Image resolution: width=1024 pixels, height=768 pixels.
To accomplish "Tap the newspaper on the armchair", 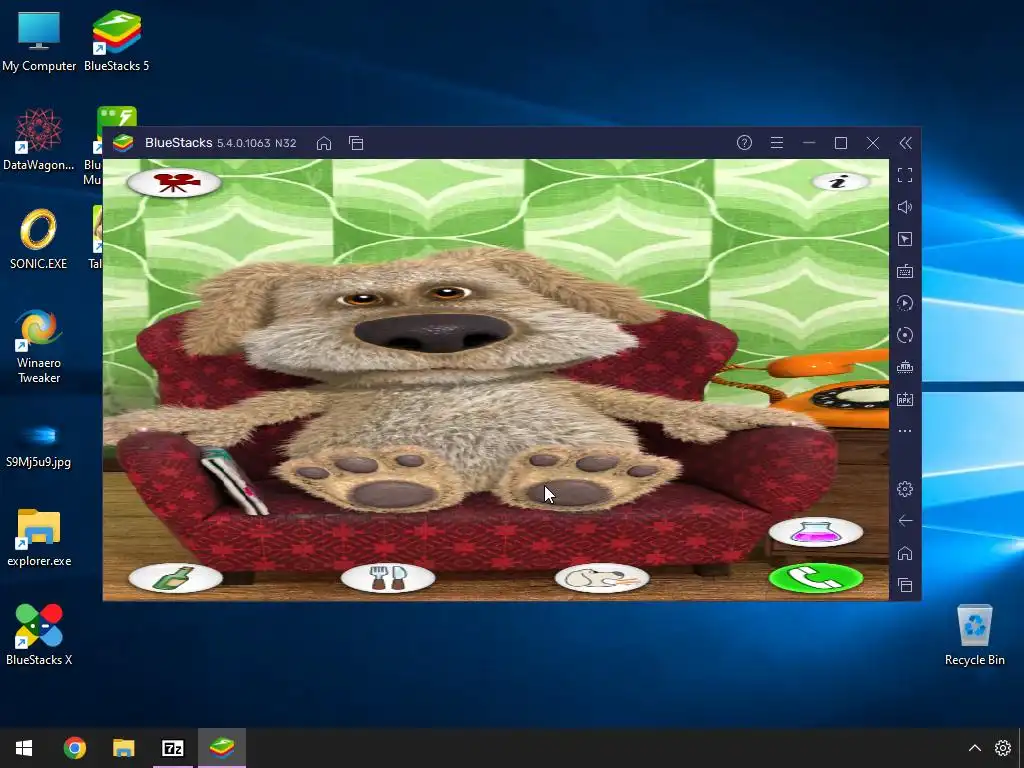I will [x=233, y=481].
